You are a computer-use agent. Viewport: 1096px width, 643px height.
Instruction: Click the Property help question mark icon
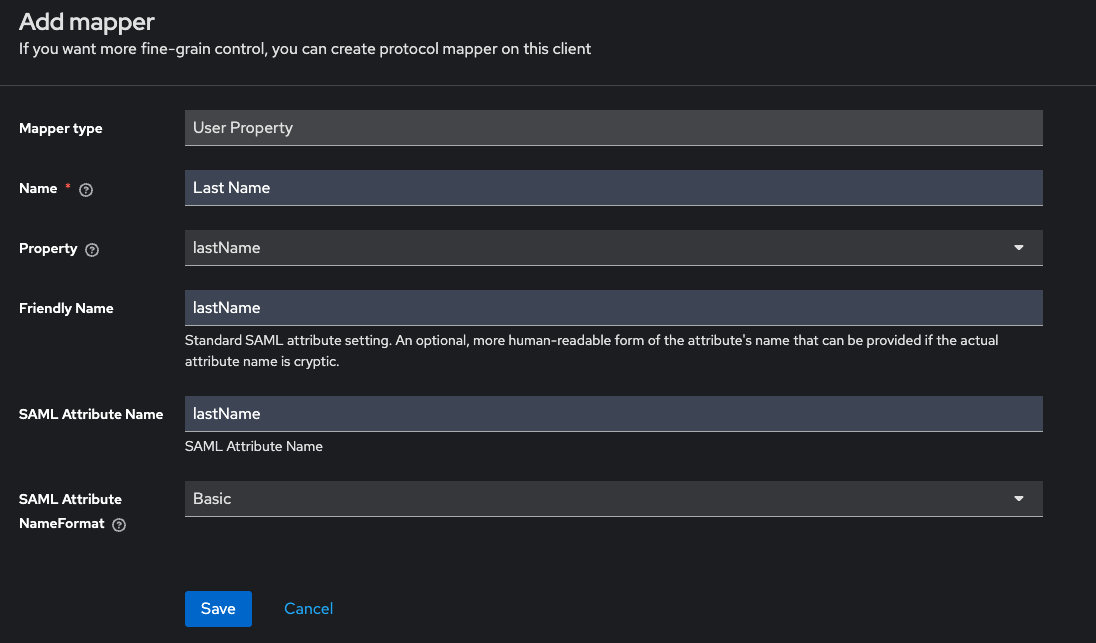pyautogui.click(x=92, y=249)
